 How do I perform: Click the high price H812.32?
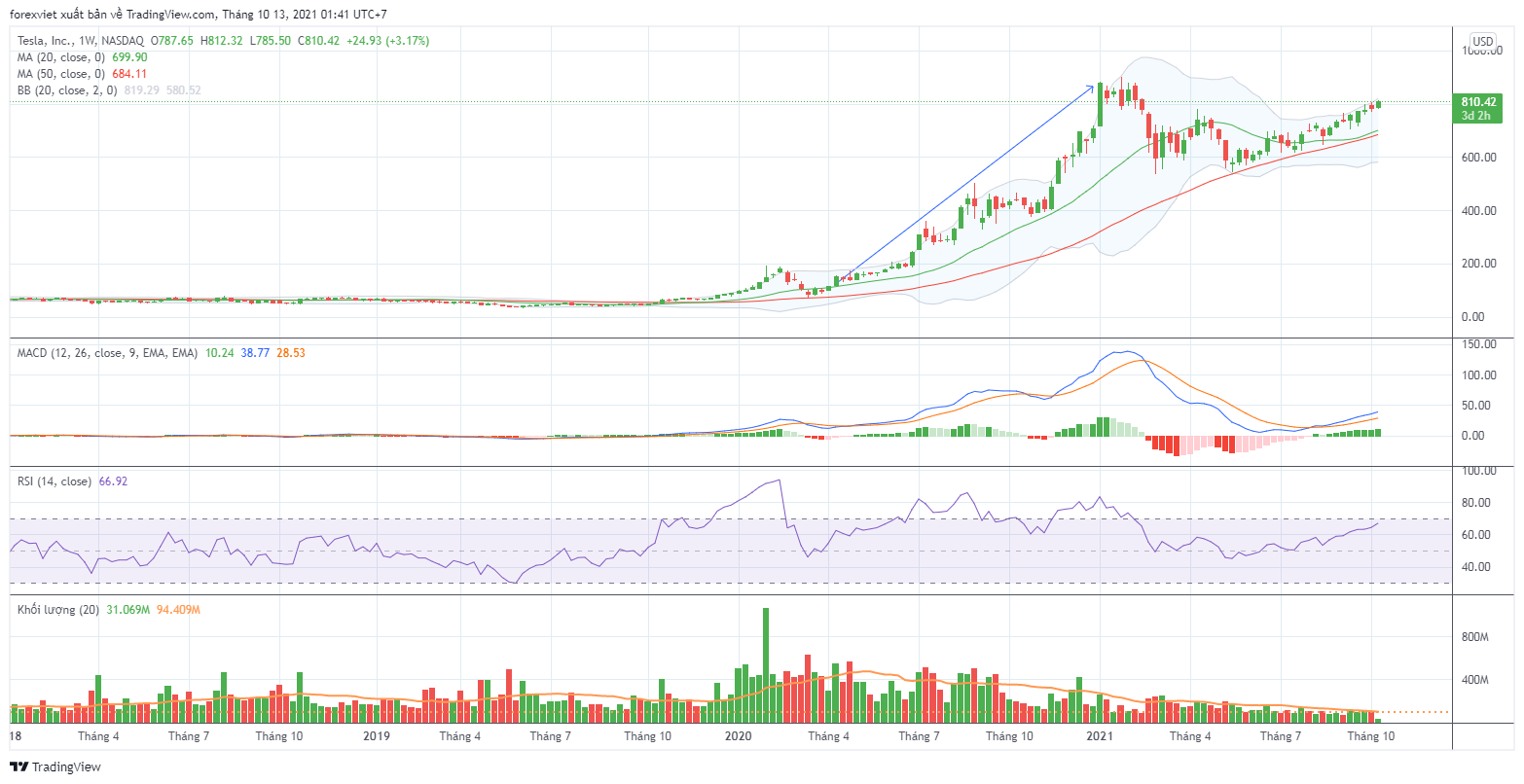tap(222, 41)
